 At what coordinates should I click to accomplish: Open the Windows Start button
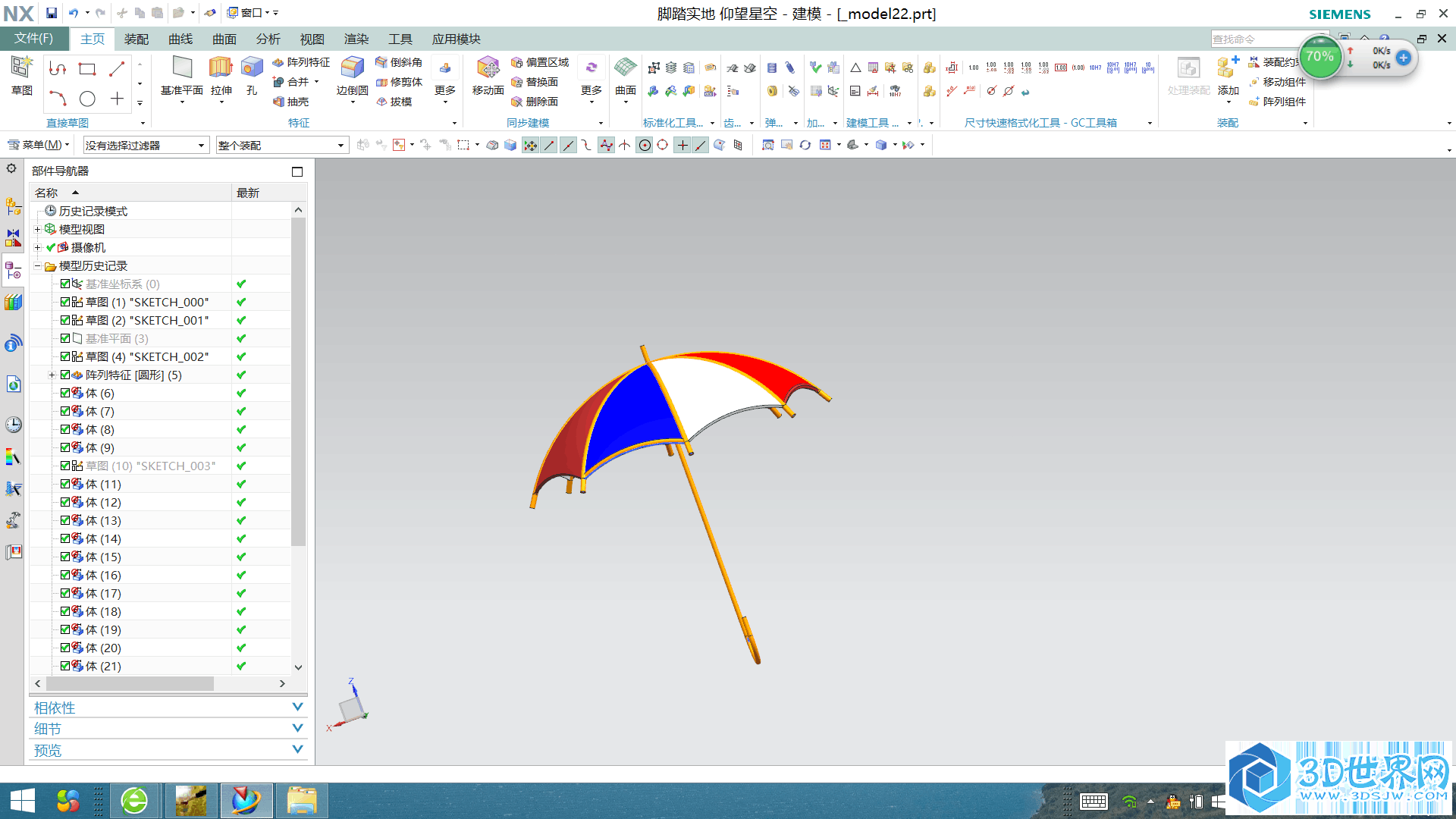pyautogui.click(x=23, y=801)
